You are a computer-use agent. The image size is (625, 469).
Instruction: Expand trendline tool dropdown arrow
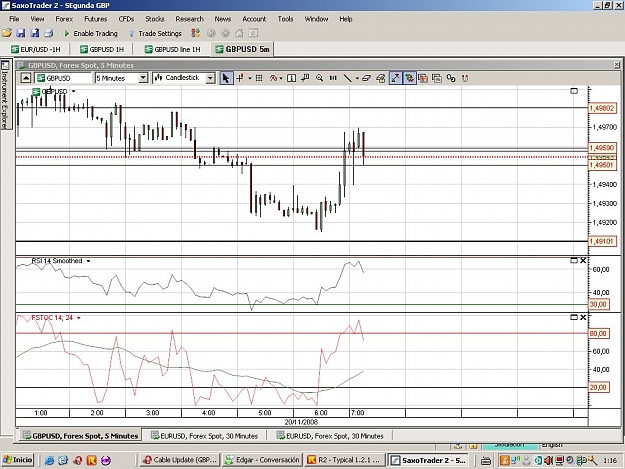coord(357,78)
